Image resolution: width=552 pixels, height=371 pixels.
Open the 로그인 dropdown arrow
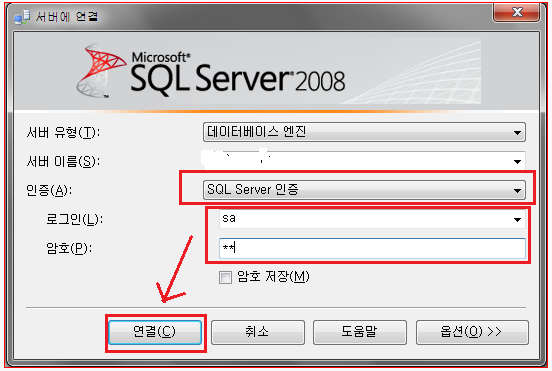tap(517, 220)
